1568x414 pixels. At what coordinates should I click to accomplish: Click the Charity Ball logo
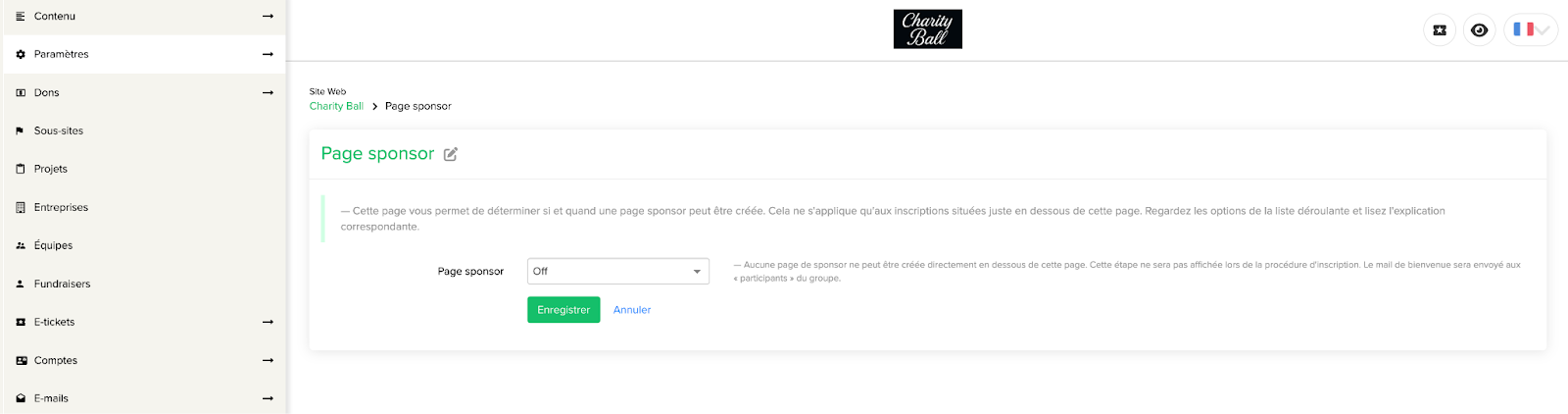[x=928, y=29]
